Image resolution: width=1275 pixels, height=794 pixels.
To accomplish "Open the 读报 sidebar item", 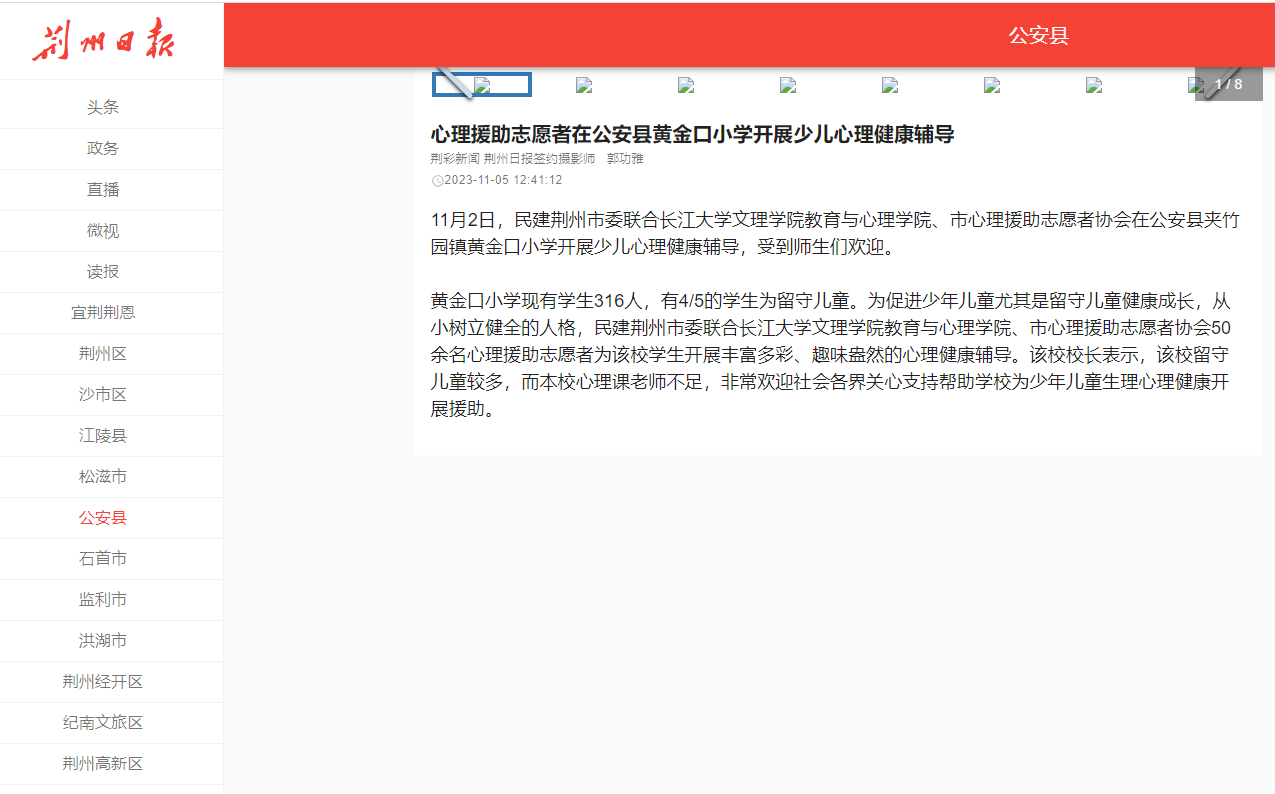I will (103, 271).
